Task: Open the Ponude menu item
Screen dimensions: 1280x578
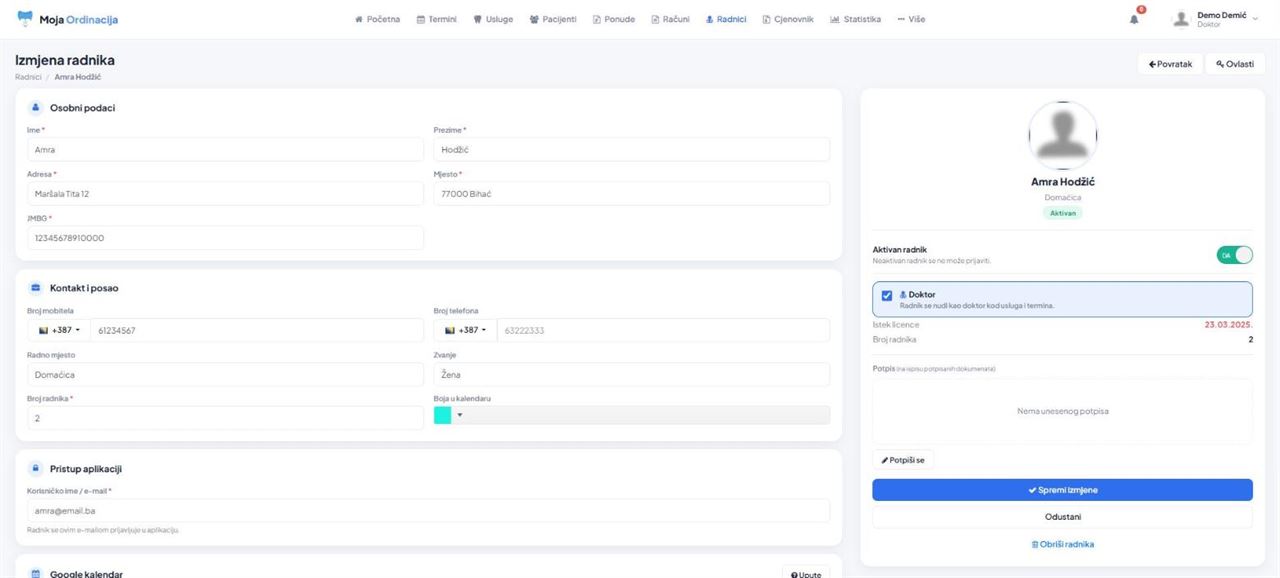Action: tap(614, 19)
